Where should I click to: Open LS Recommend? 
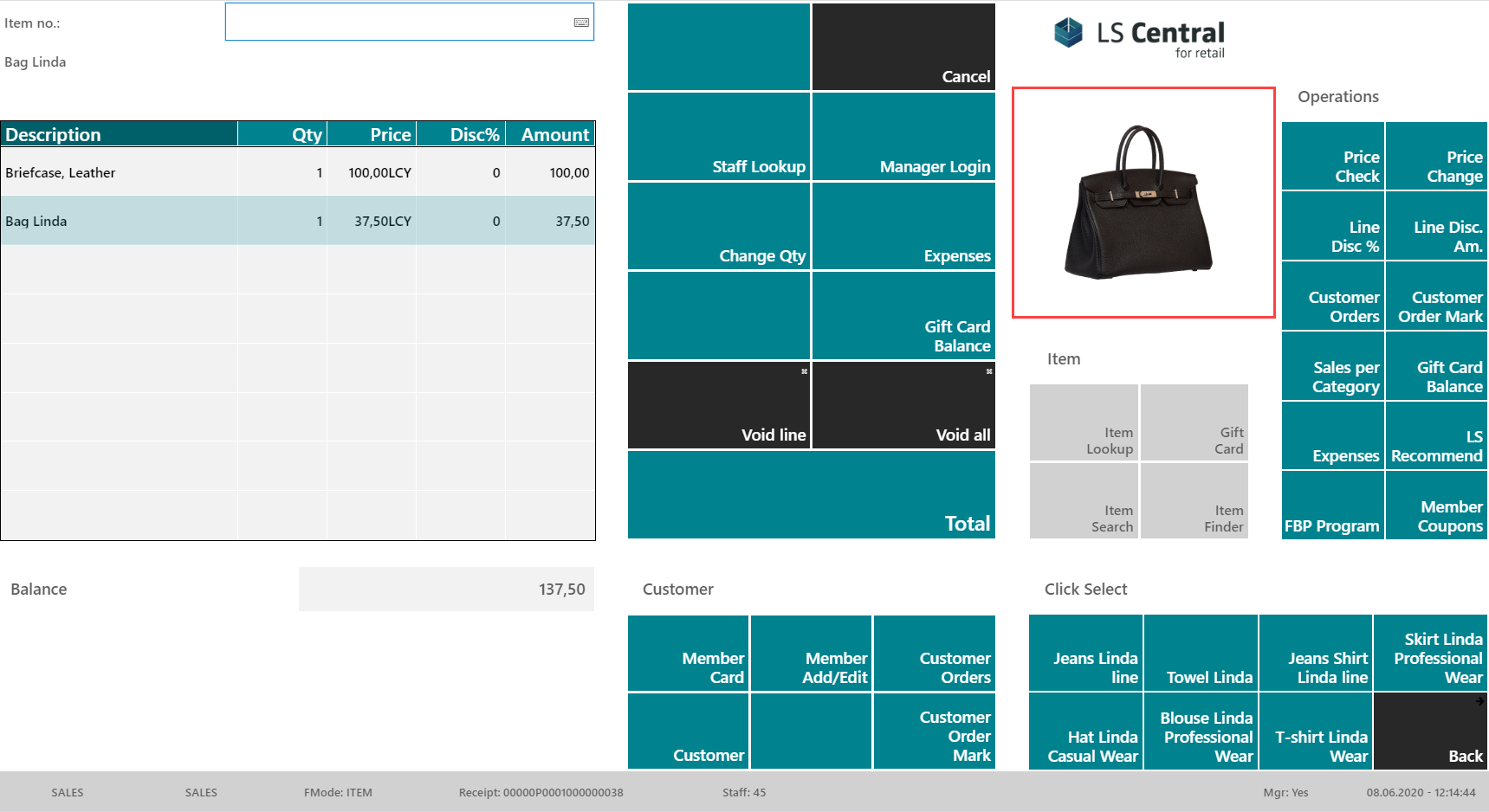pyautogui.click(x=1436, y=435)
